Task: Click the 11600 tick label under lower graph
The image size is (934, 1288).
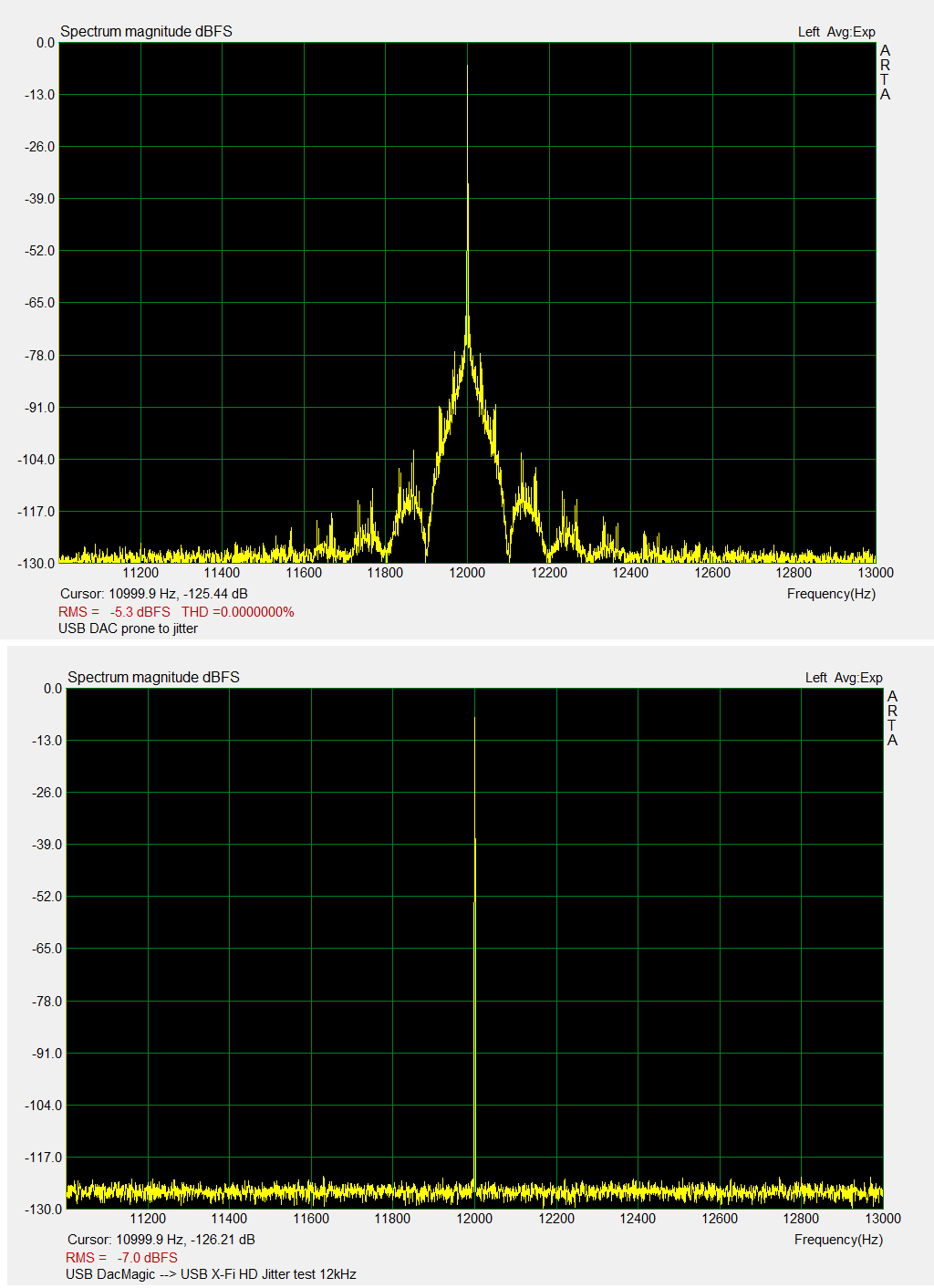Action: tap(311, 1219)
